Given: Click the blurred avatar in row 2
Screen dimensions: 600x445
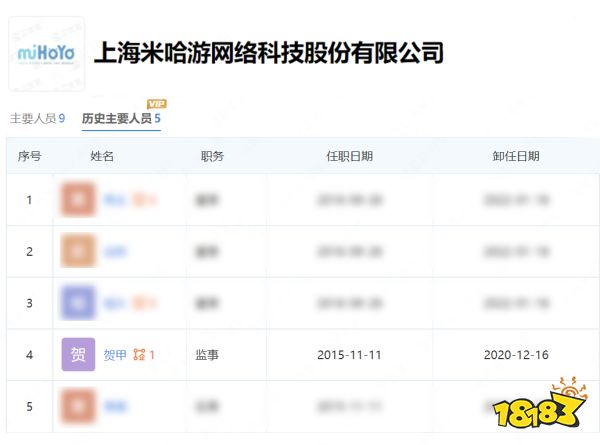Looking at the screenshot, I should [78, 251].
